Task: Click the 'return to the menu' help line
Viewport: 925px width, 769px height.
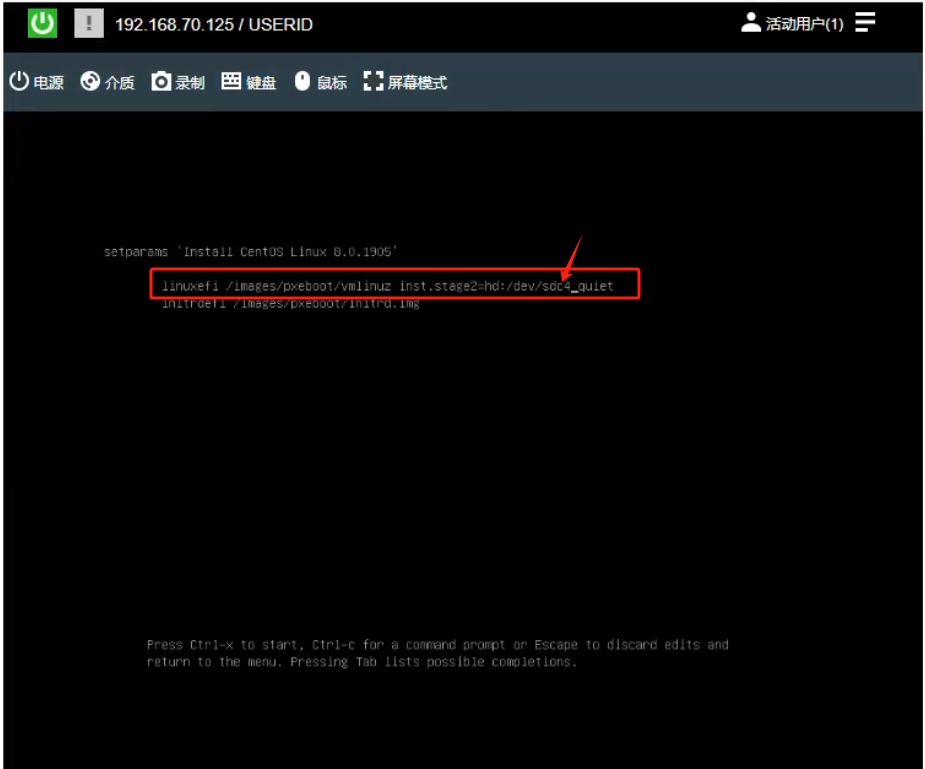Action: [x=362, y=662]
